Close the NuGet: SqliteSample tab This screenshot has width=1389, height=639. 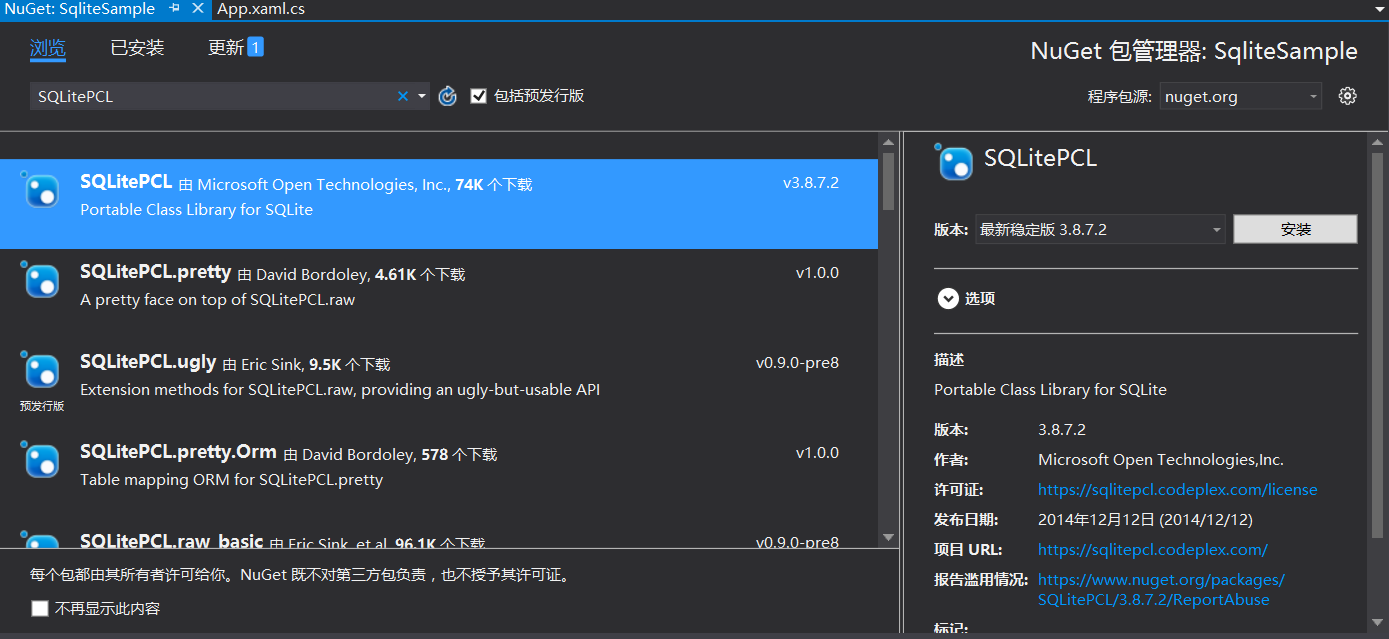click(x=197, y=9)
